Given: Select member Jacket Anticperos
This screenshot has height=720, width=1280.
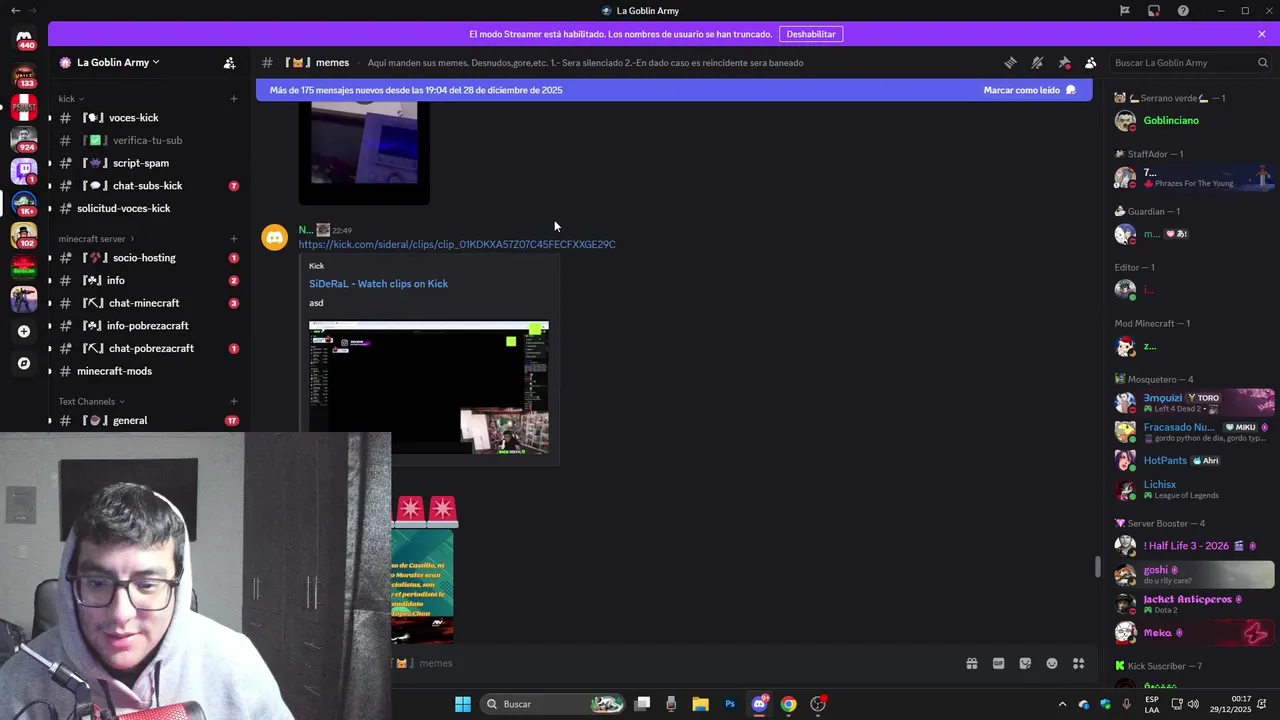Looking at the screenshot, I should pyautogui.click(x=1190, y=604).
